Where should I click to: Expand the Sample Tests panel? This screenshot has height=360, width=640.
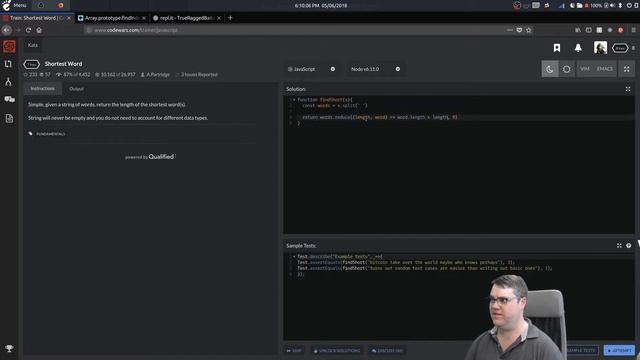click(x=619, y=246)
